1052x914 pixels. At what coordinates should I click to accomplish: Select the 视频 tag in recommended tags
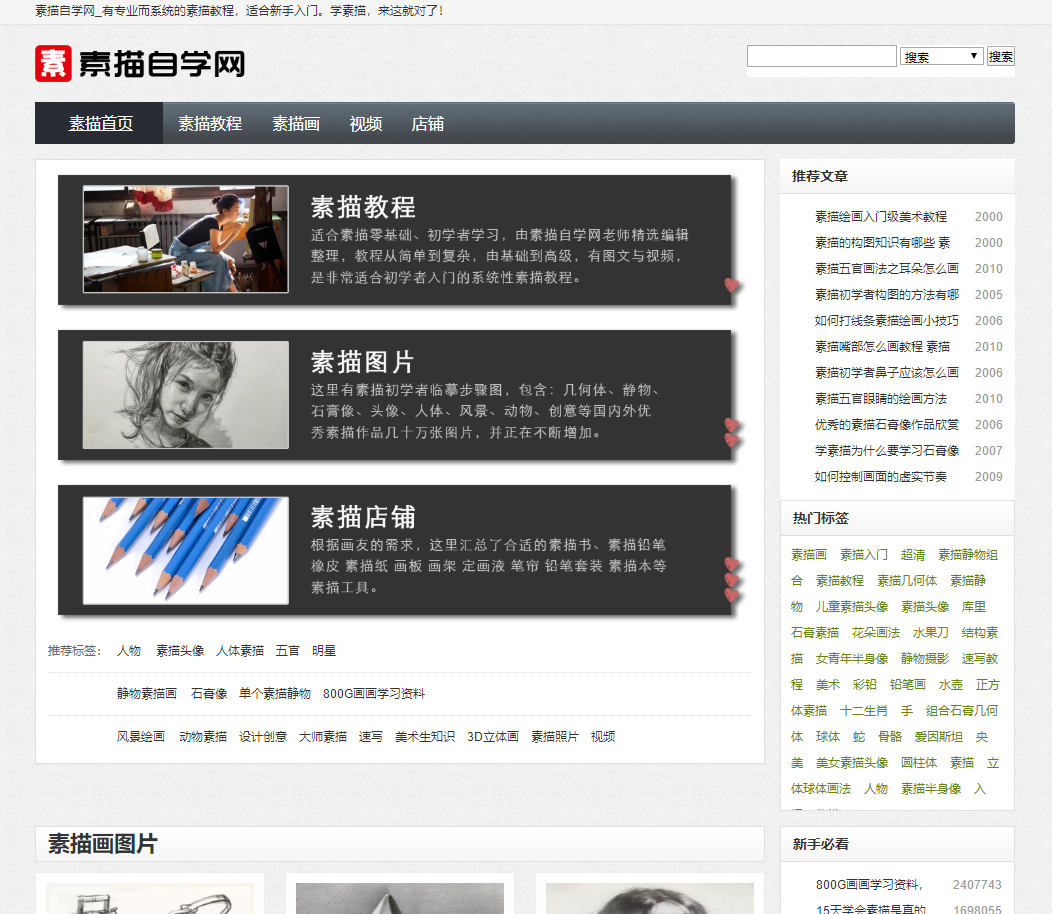click(x=603, y=736)
